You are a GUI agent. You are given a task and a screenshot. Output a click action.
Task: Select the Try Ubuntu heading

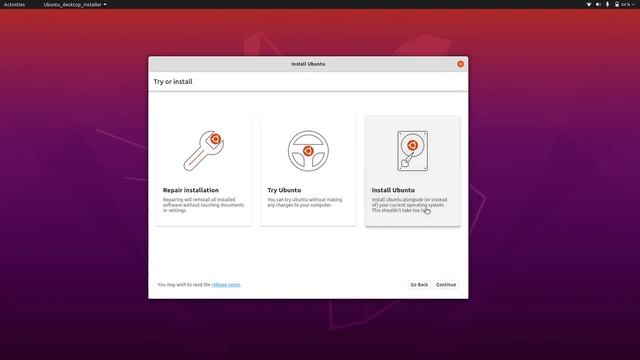(x=284, y=190)
